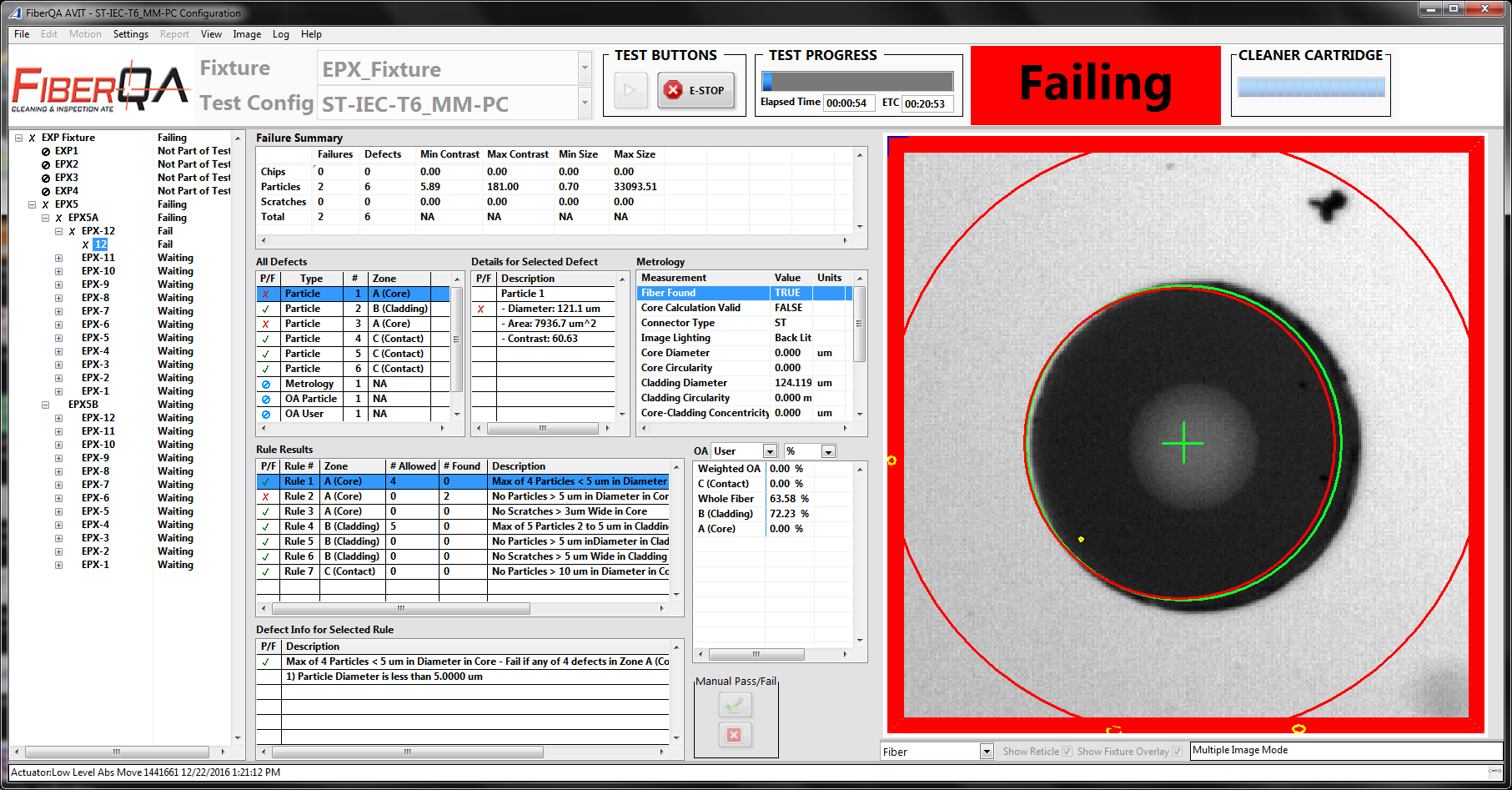Click the not-tested circle icon beside EXP1

point(46,151)
